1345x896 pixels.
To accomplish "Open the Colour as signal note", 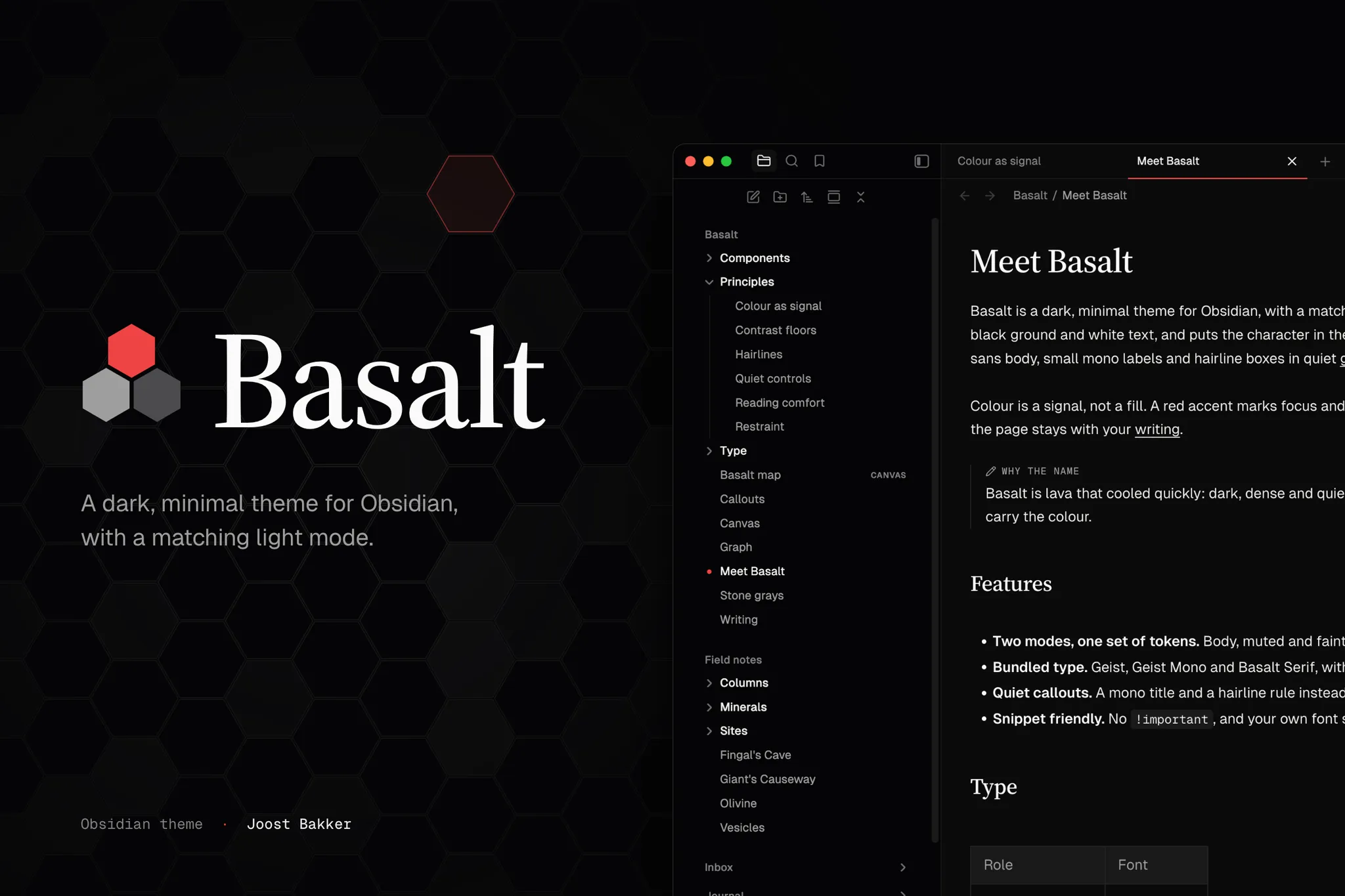I will pyautogui.click(x=778, y=306).
